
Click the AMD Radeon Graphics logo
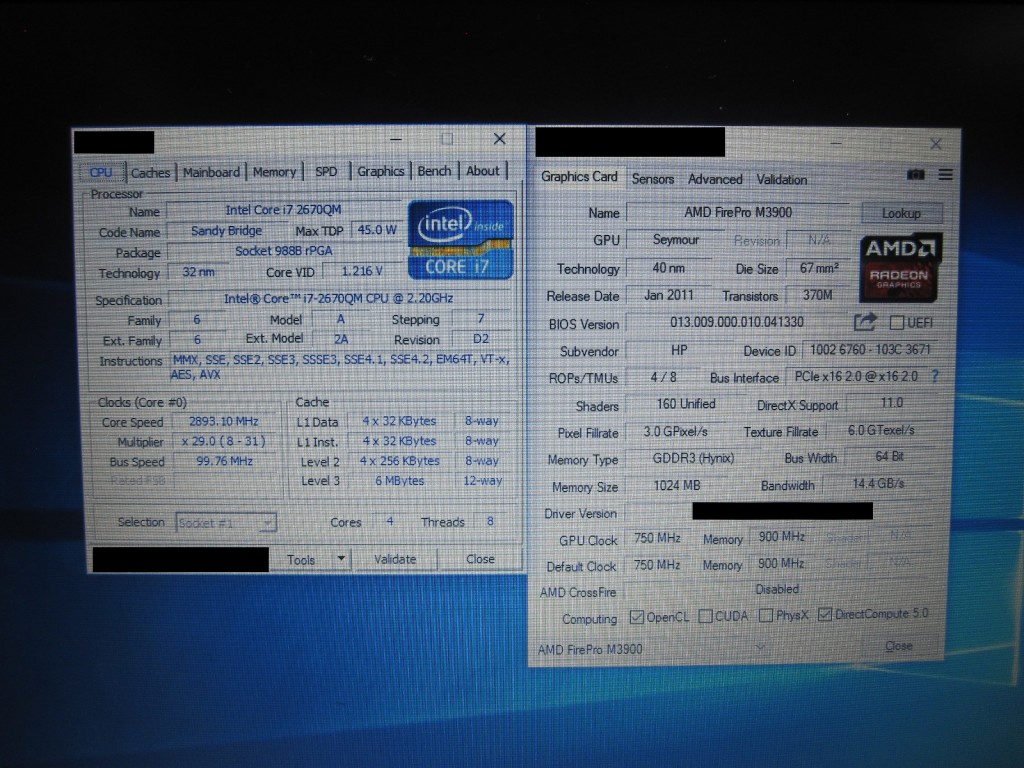pyautogui.click(x=901, y=268)
